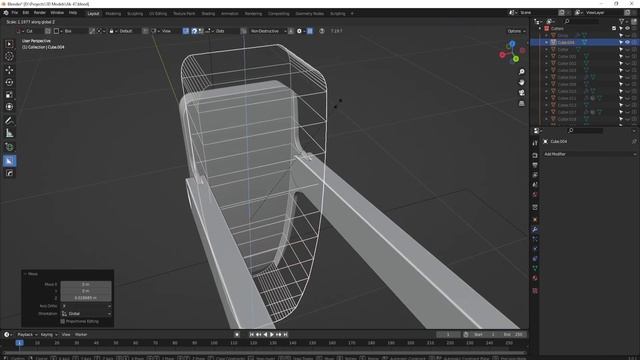Open the Render menu
Image resolution: width=640 pixels, height=360 pixels.
(x=40, y=13)
